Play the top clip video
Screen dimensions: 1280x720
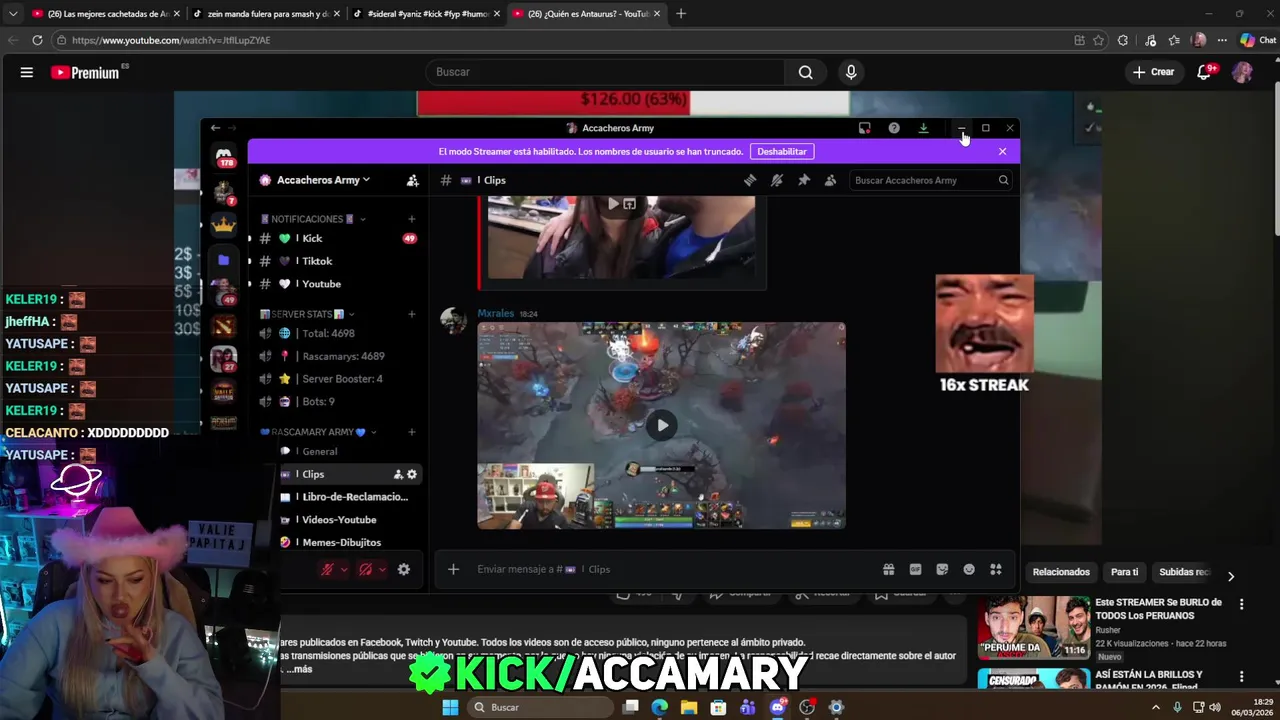point(614,204)
